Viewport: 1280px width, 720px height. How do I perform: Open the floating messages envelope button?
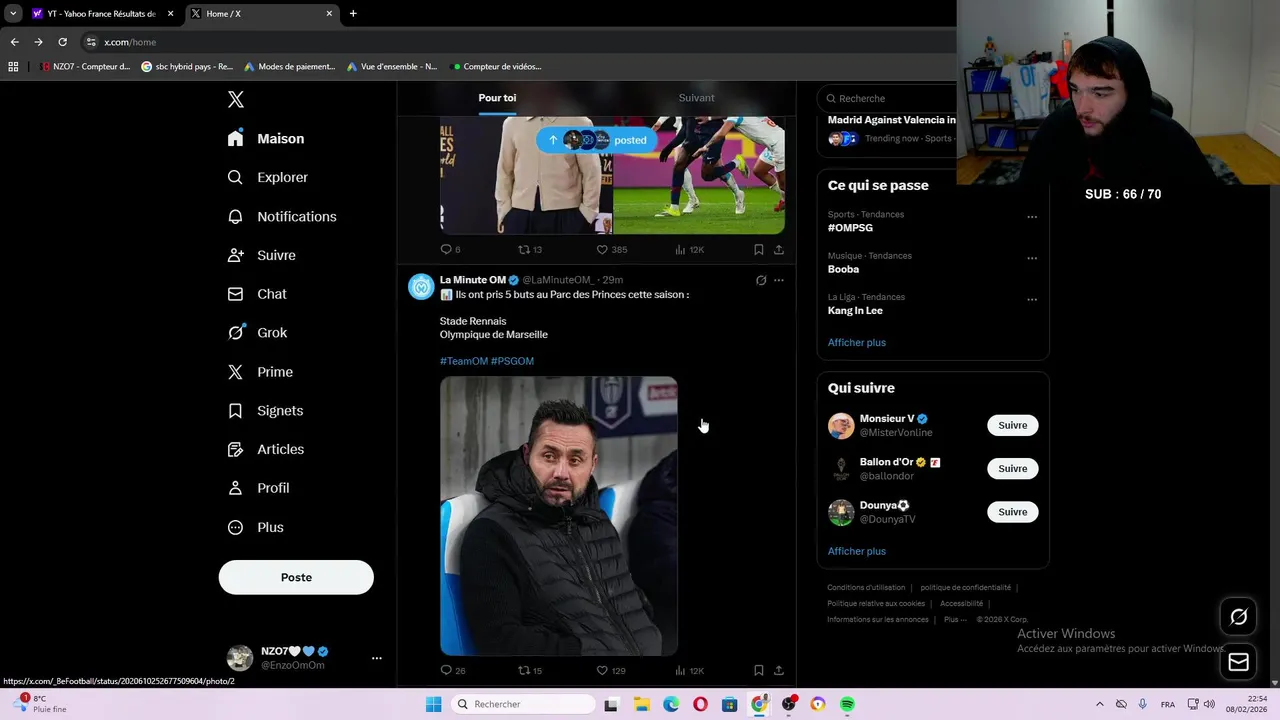1238,662
